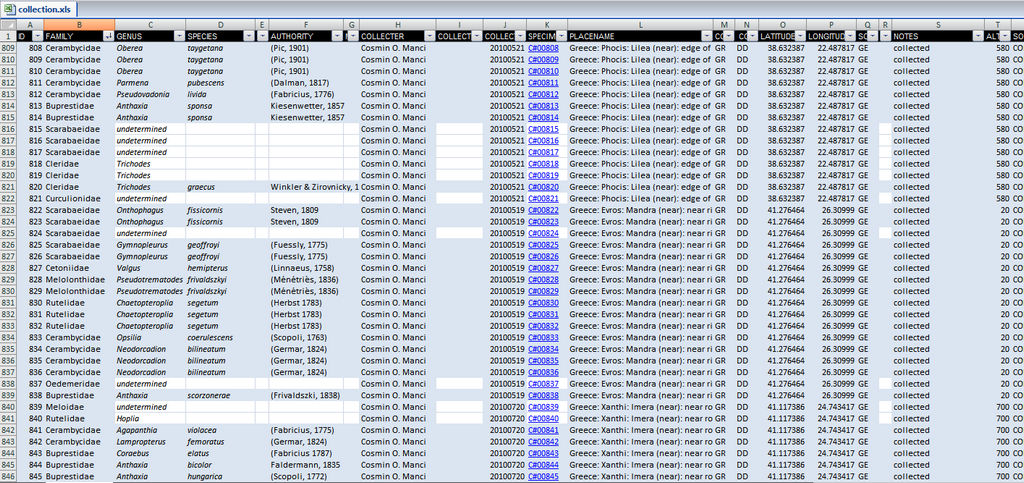Open the sorted FAMILY filter button
1024x483 pixels.
pyautogui.click(x=108, y=36)
